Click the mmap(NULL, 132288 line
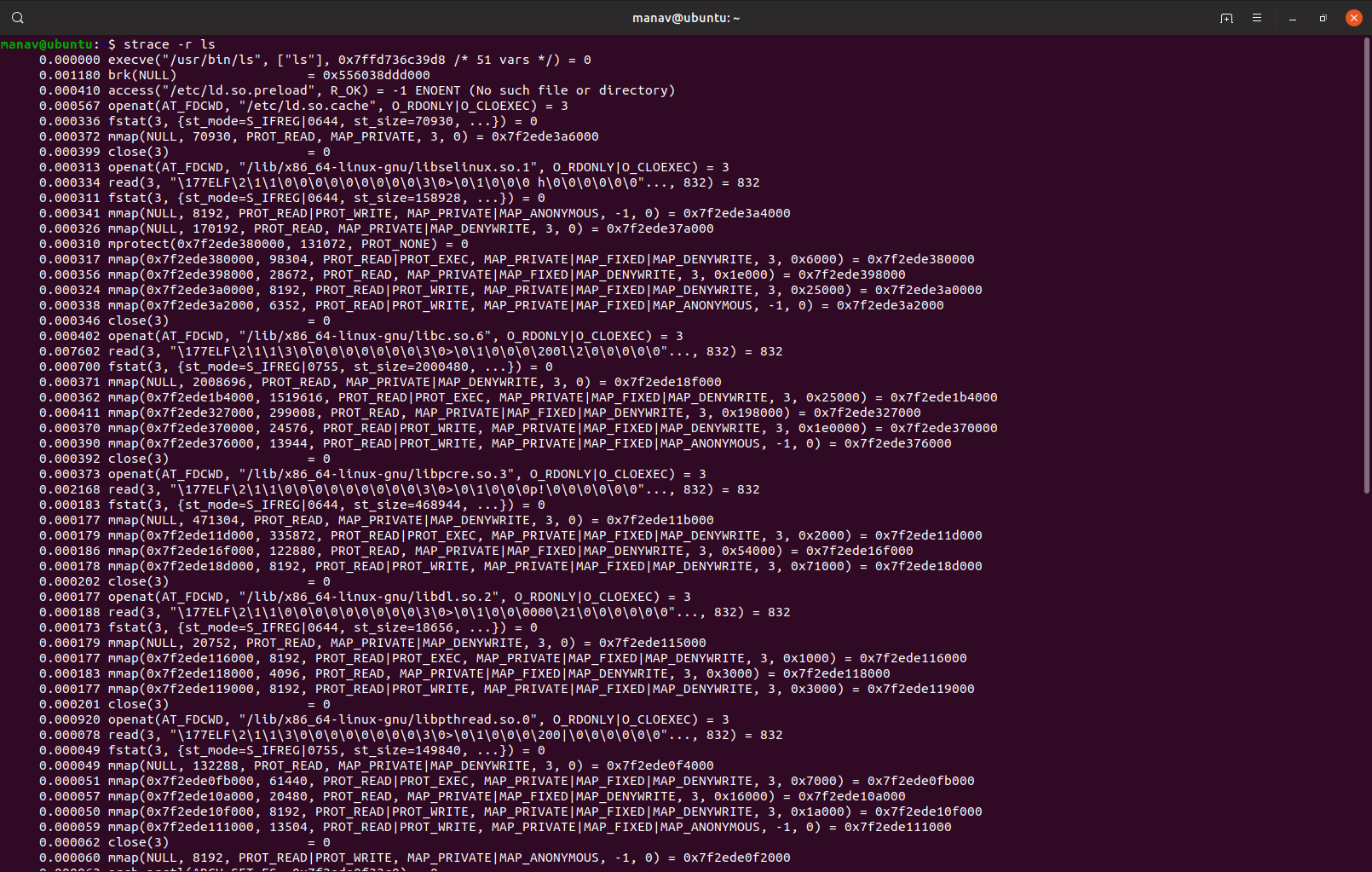This screenshot has height=872, width=1372. [x=377, y=765]
